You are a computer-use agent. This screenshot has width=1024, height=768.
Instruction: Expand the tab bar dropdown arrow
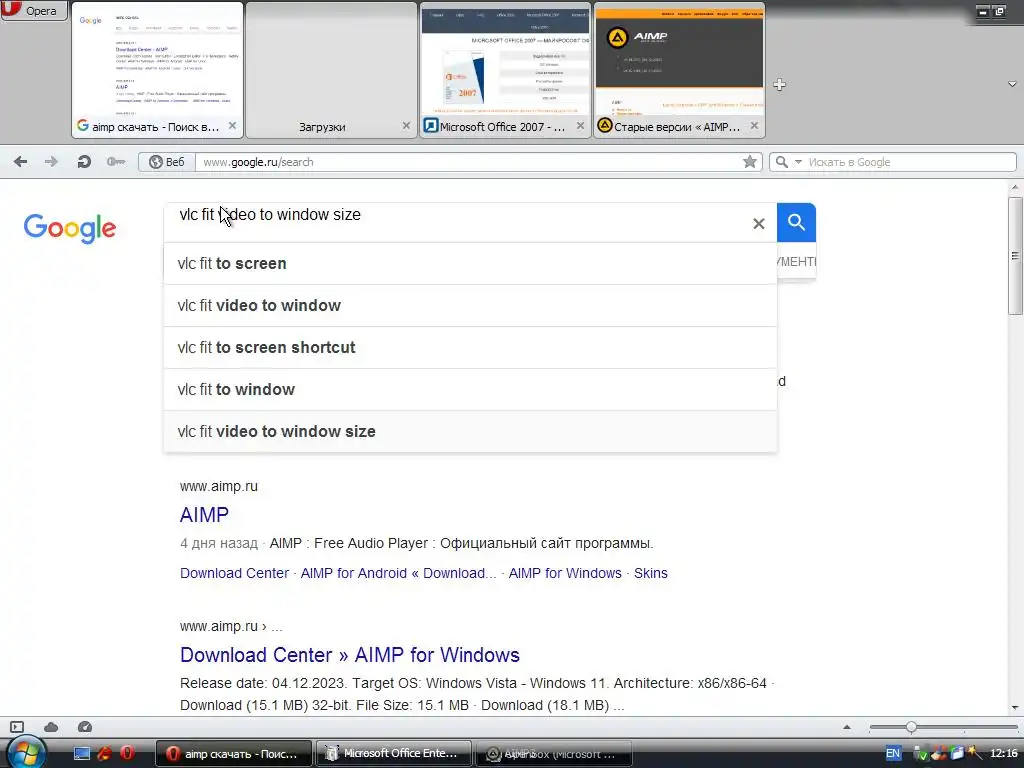point(1012,84)
